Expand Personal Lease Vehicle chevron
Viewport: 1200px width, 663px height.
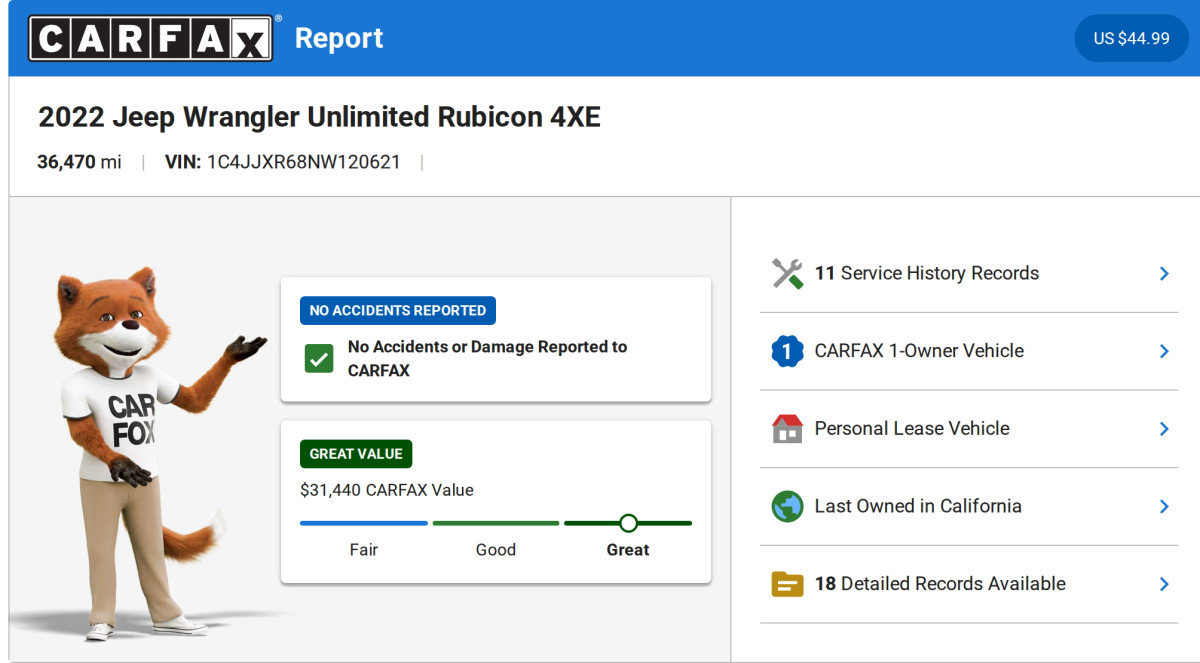pos(1164,428)
